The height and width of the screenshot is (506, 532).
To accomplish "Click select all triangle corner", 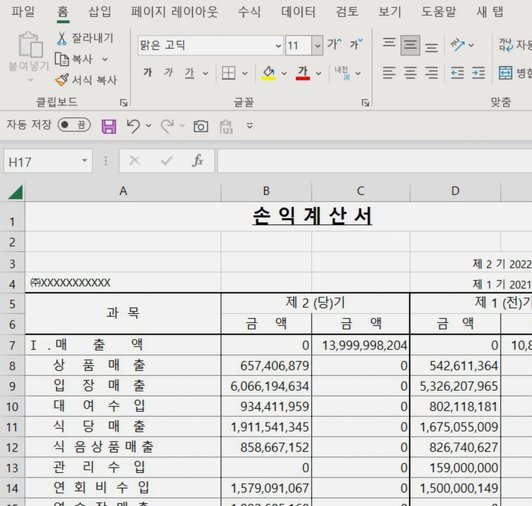I will point(15,193).
